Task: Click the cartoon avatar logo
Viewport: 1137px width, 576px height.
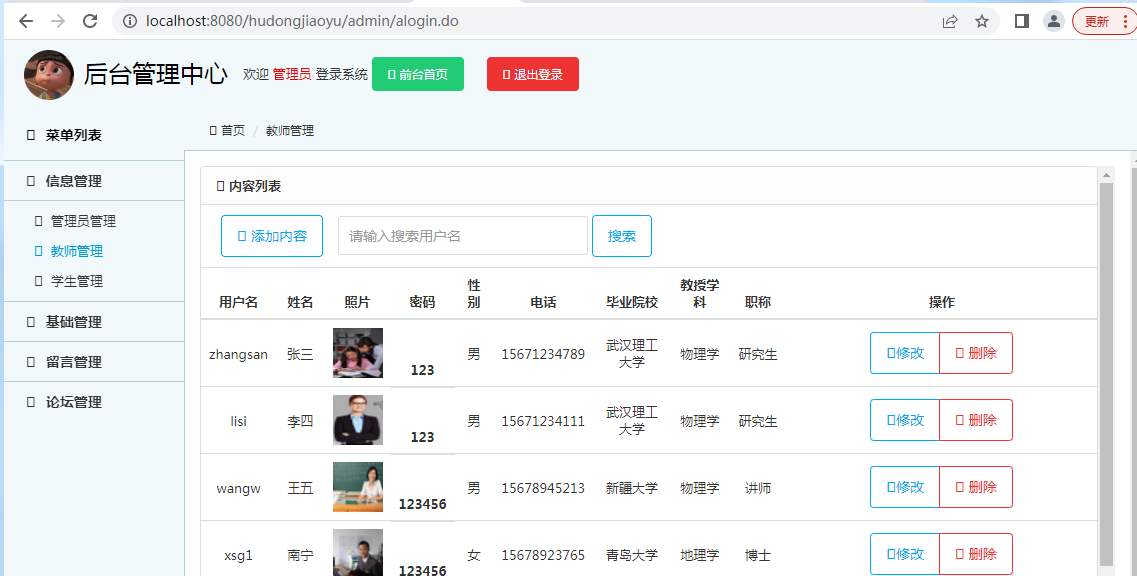Action: (x=49, y=75)
